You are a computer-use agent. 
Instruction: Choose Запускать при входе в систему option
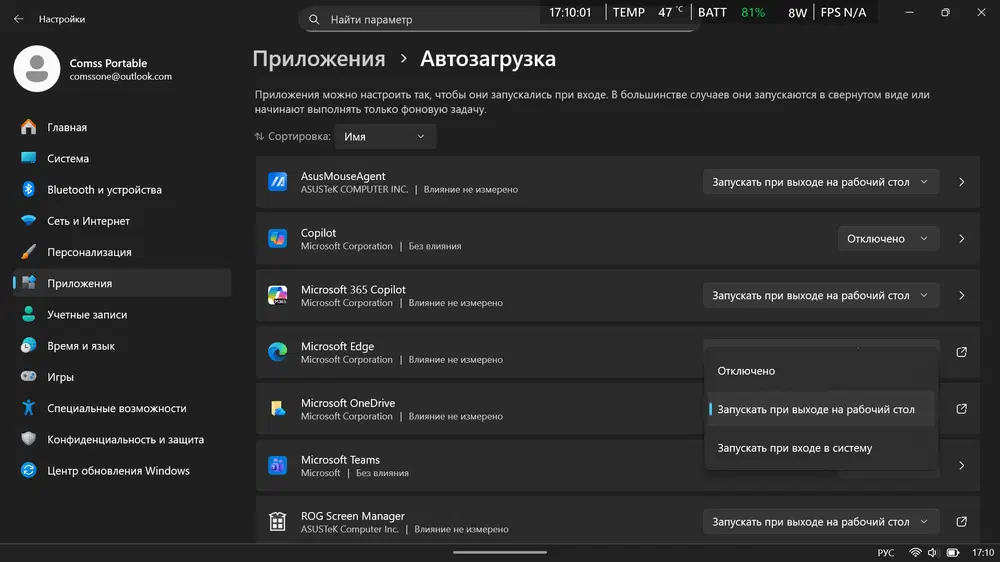821,448
